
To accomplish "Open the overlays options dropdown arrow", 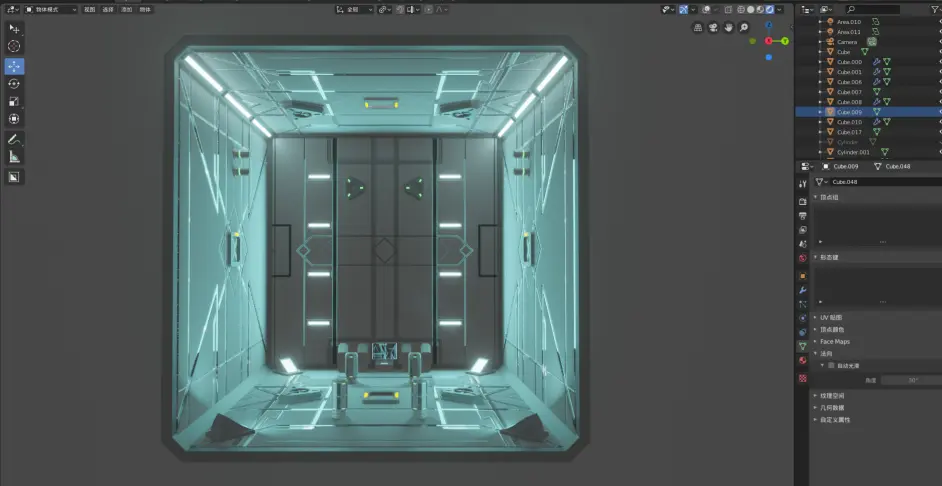I will (x=715, y=10).
